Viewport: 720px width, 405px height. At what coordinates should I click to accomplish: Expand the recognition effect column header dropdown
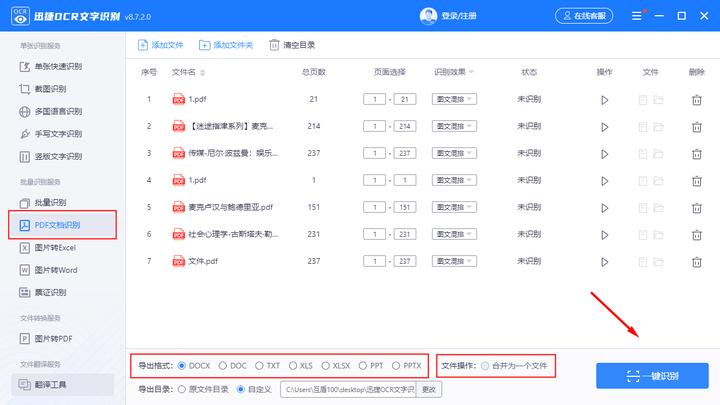472,72
